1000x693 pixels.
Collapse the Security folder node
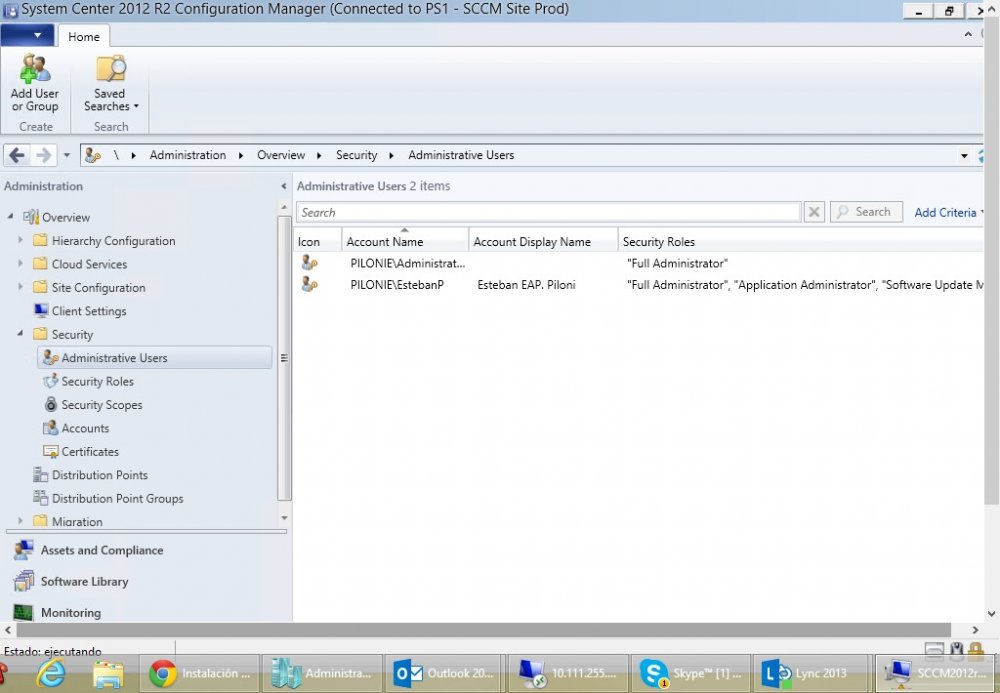click(x=20, y=334)
